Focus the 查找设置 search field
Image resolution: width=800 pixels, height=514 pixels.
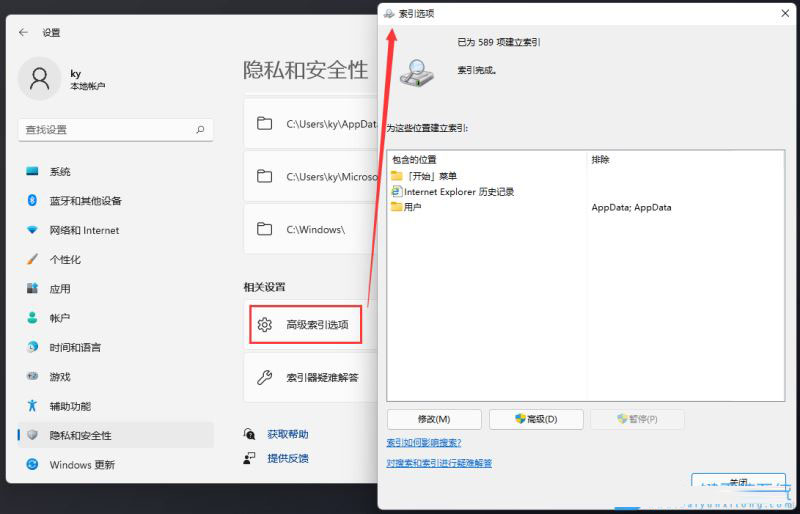pyautogui.click(x=115, y=130)
